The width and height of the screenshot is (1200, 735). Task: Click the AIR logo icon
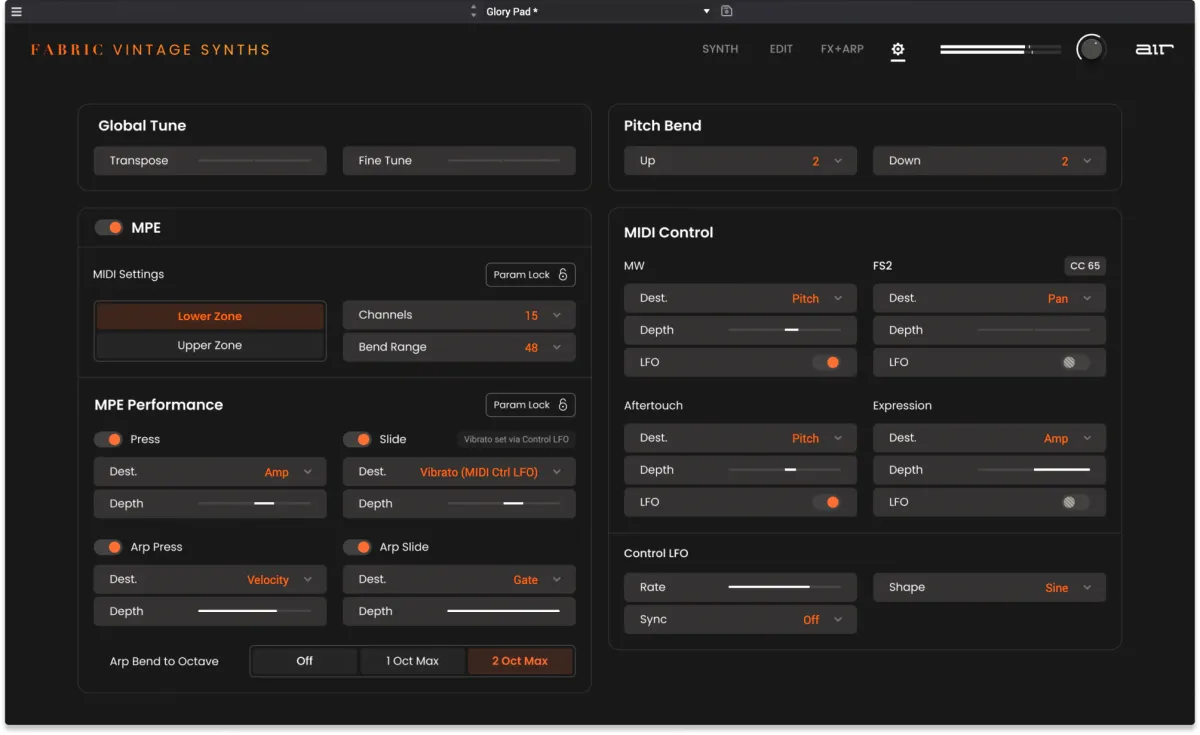[1154, 49]
